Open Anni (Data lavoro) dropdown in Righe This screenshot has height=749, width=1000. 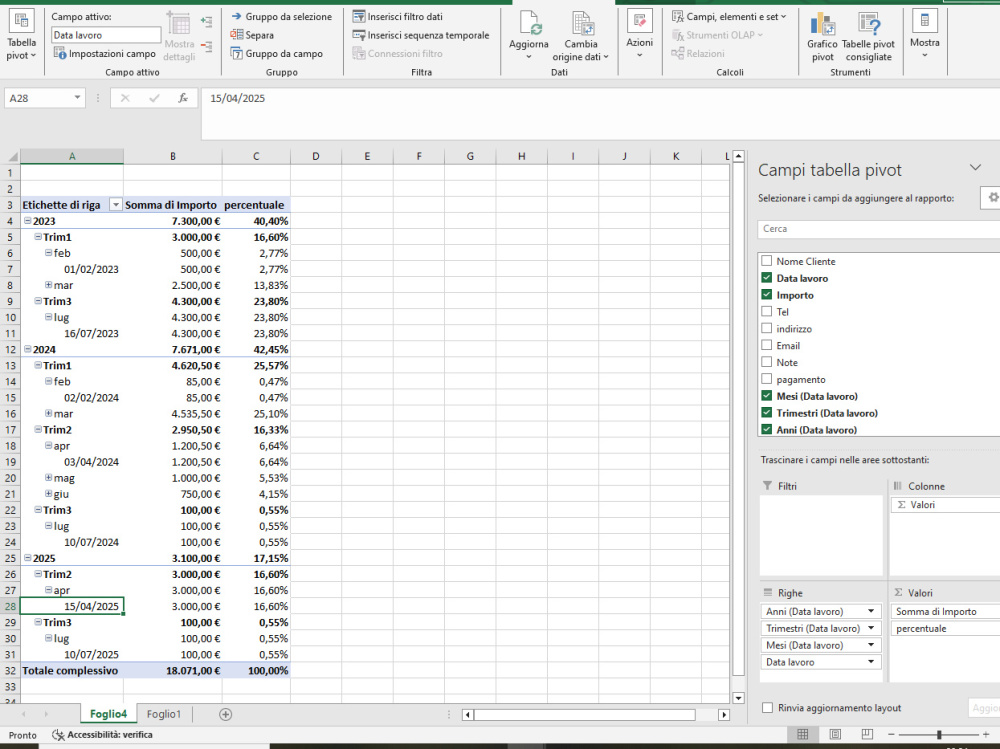point(871,611)
